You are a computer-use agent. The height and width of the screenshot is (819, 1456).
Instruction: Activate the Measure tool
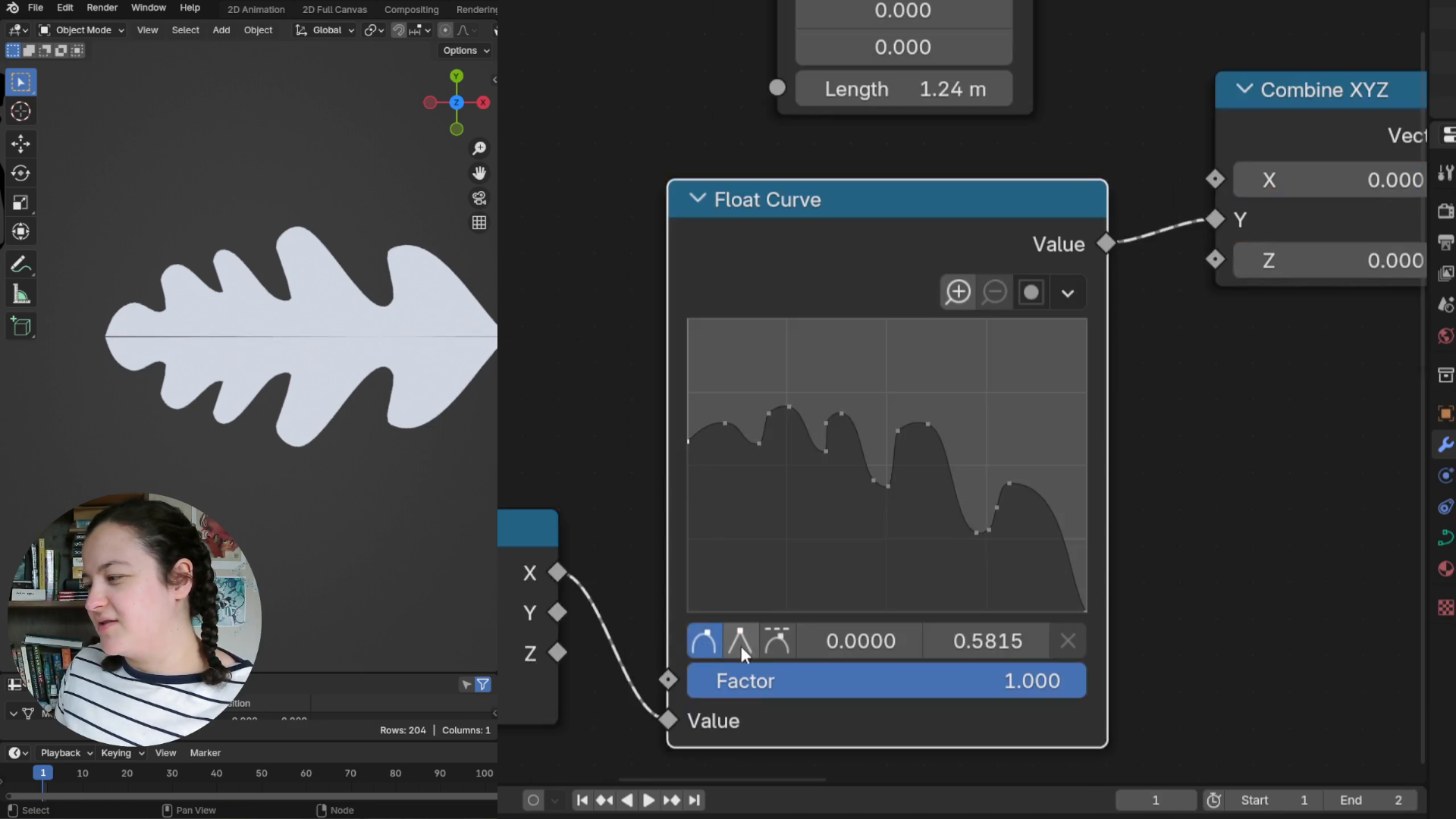click(20, 294)
